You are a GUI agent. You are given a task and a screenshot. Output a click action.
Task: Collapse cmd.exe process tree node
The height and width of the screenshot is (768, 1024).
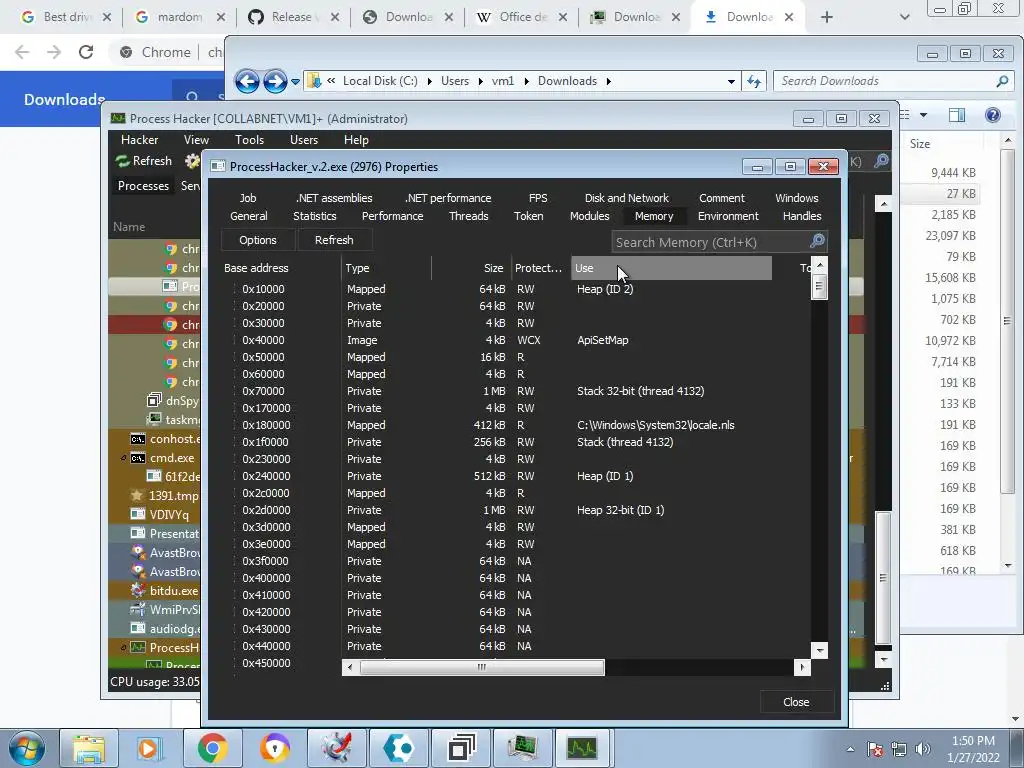coord(123,458)
